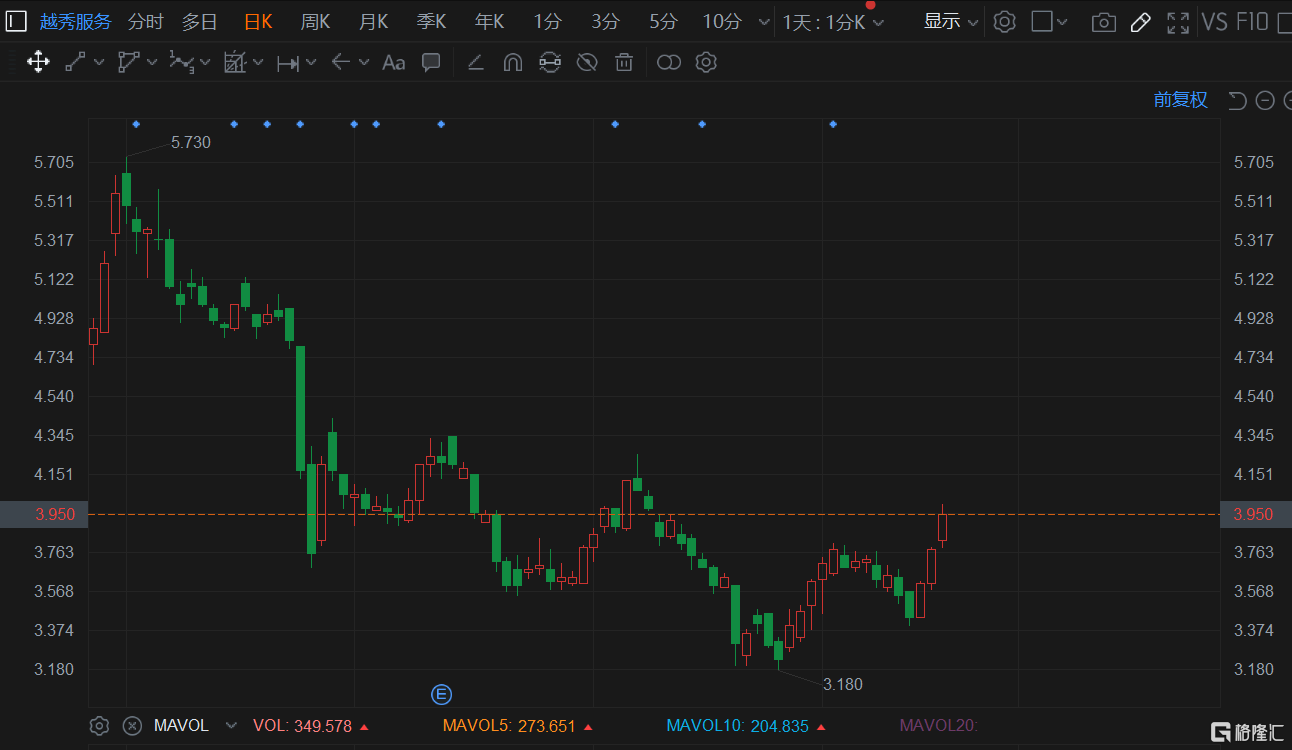Zoom out chart with minus button
Image resolution: width=1292 pixels, height=750 pixels.
coord(1265,100)
